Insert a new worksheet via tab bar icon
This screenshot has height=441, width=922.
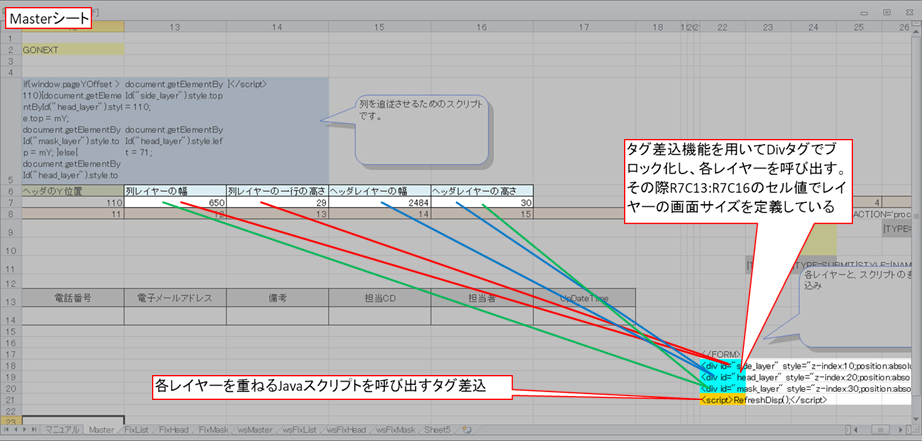tap(466, 430)
